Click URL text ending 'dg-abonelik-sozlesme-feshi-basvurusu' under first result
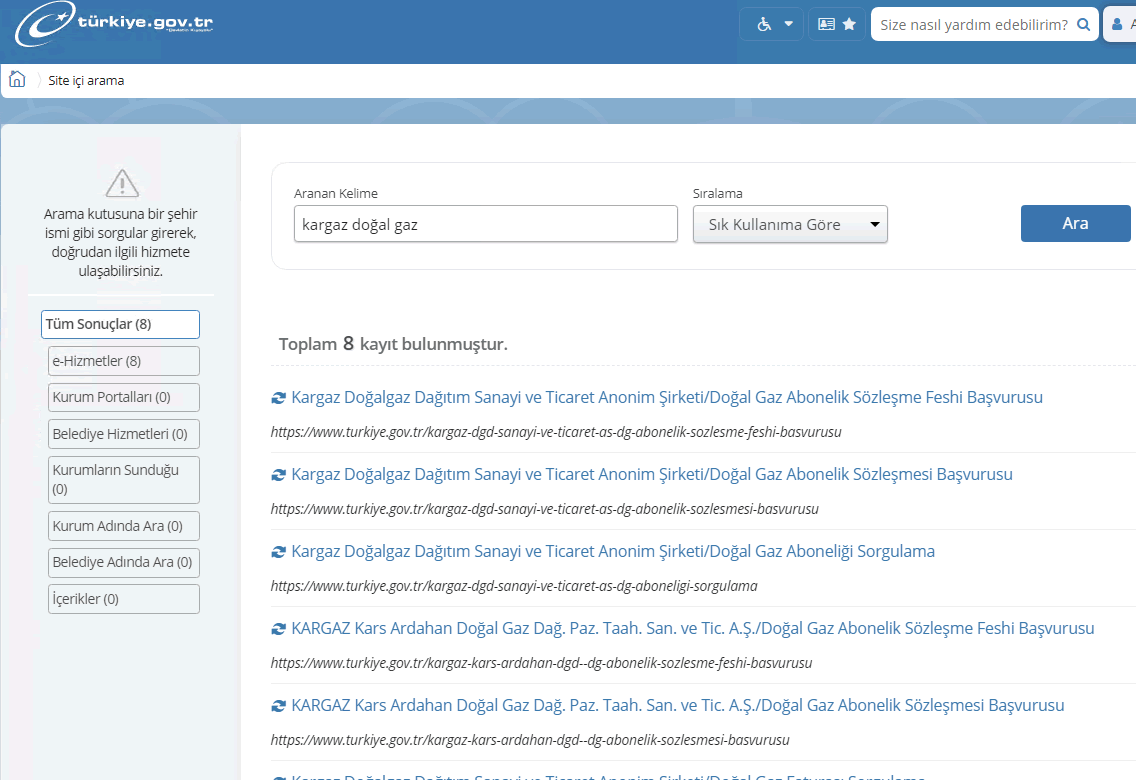The width and height of the screenshot is (1136, 780). pos(556,432)
